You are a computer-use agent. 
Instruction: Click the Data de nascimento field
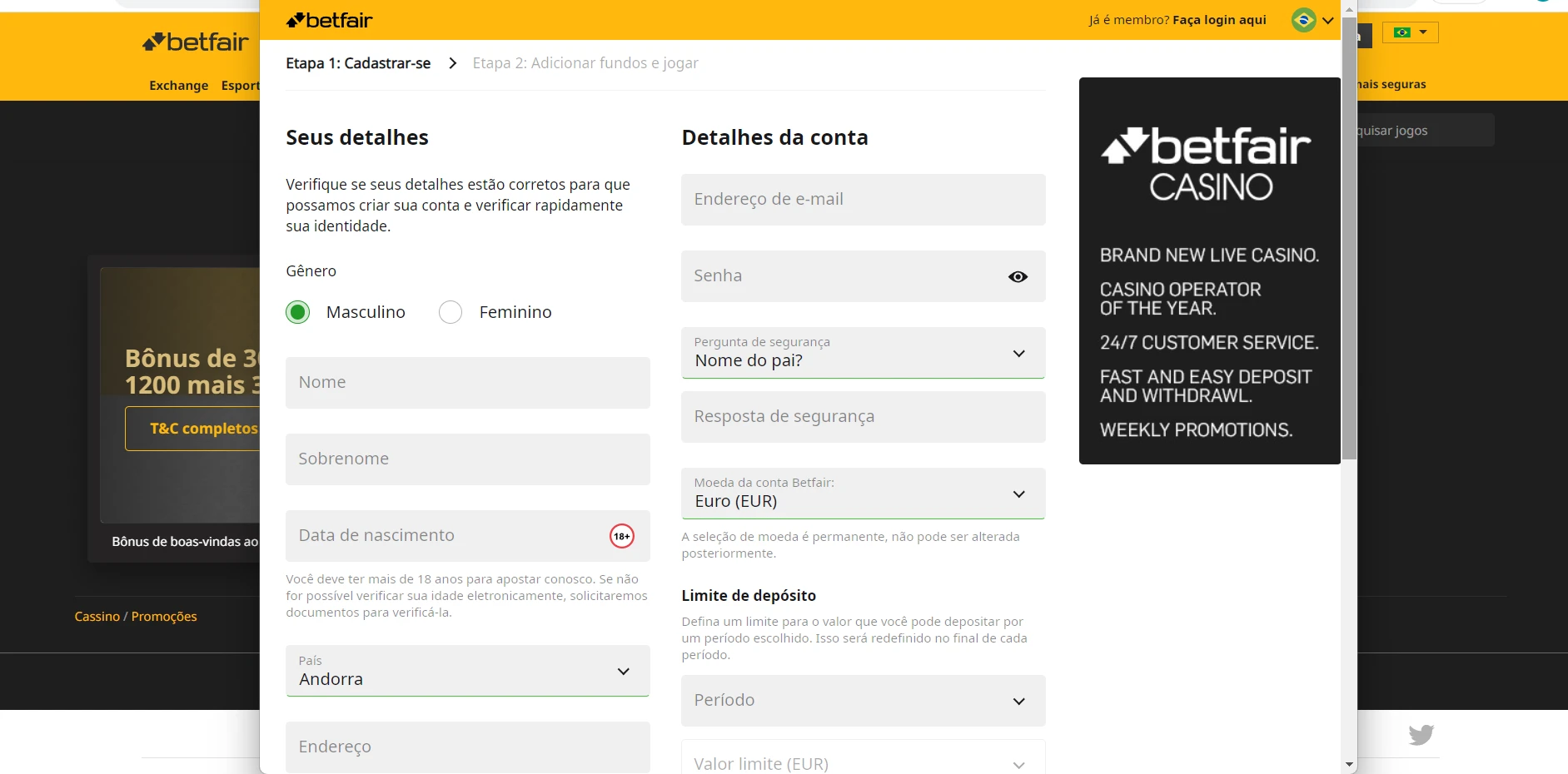[468, 536]
